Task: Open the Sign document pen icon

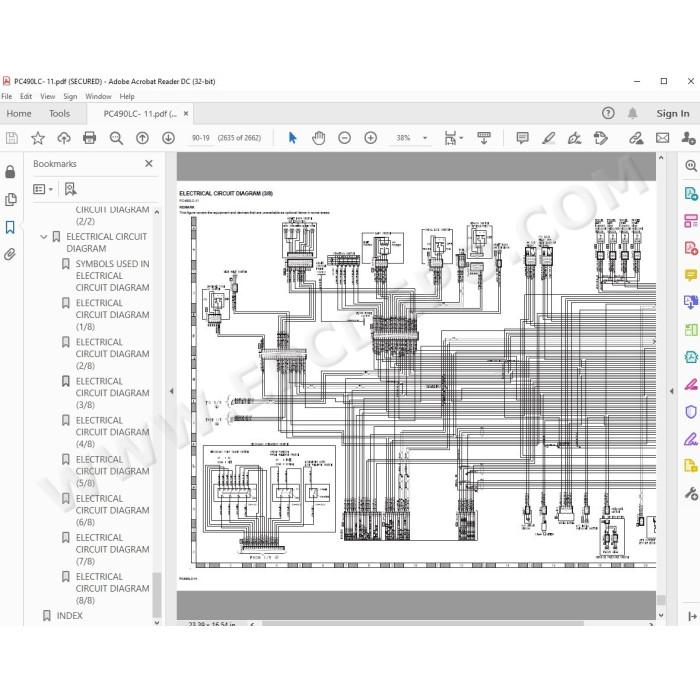Action: tap(574, 138)
